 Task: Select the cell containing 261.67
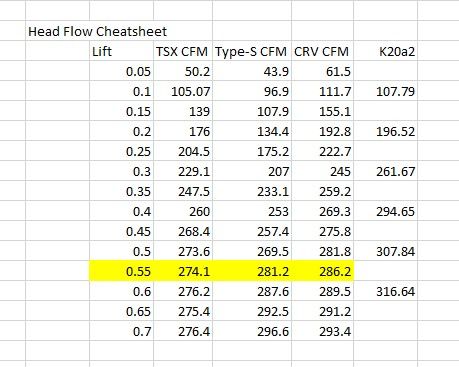pyautogui.click(x=385, y=171)
